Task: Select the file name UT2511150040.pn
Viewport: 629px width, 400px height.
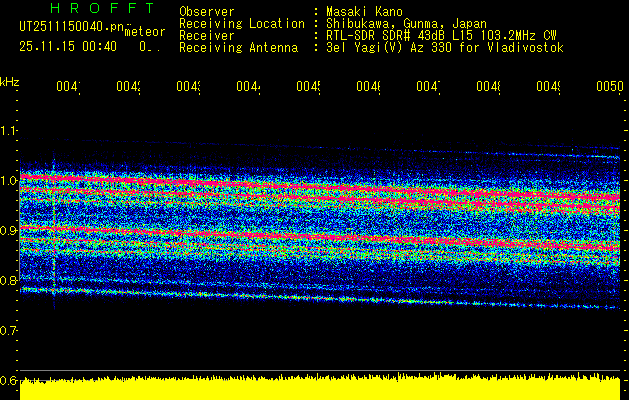Action: pyautogui.click(x=72, y=26)
